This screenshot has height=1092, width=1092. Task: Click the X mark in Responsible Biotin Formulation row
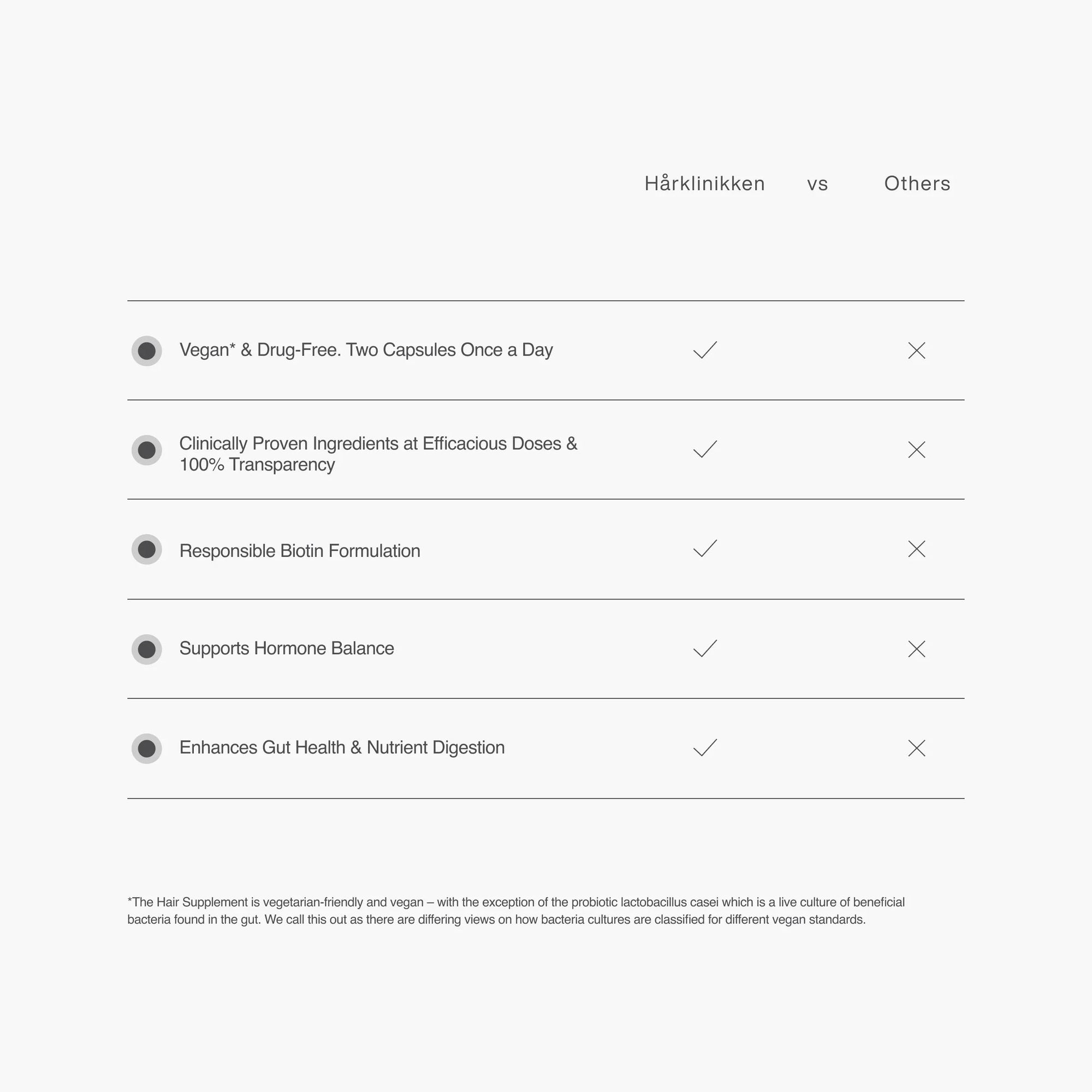tap(917, 549)
